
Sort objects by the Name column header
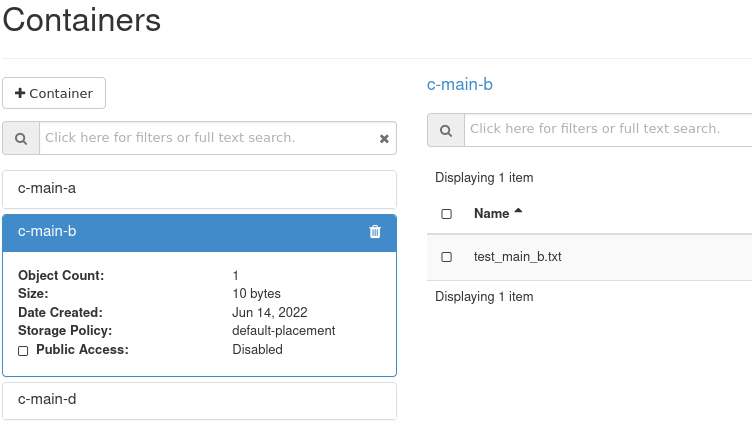tap(491, 214)
